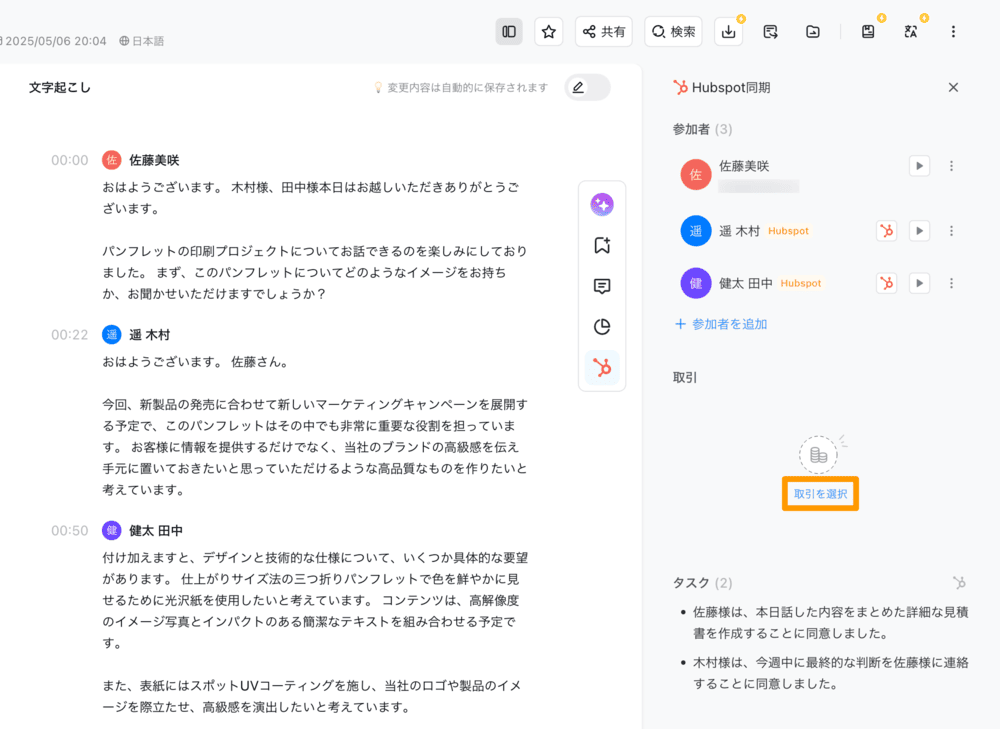Open the comments icon in side toolbar
Viewport: 1000px width, 729px height.
click(602, 286)
